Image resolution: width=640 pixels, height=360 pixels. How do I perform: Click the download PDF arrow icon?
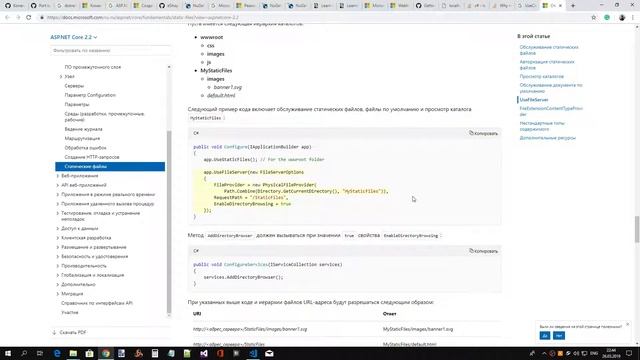coord(54,333)
